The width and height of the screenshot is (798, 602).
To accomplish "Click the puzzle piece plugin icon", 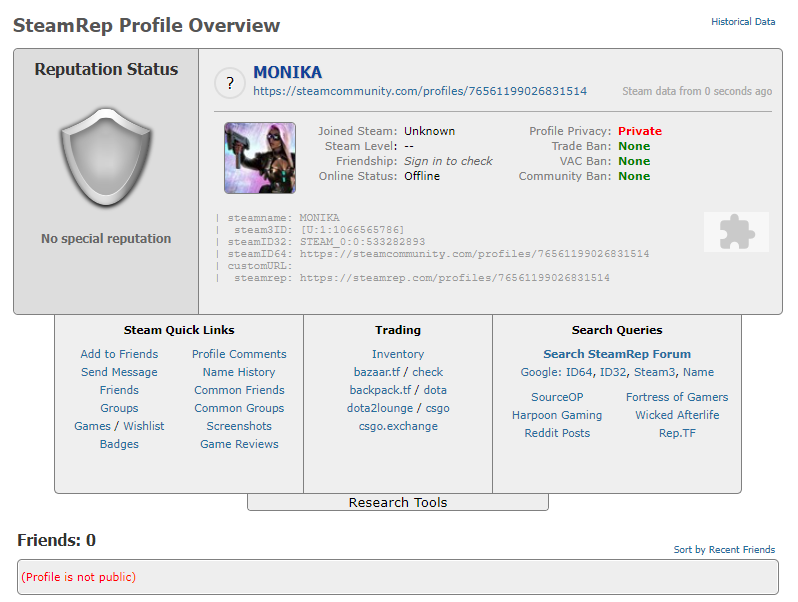I will click(x=736, y=232).
